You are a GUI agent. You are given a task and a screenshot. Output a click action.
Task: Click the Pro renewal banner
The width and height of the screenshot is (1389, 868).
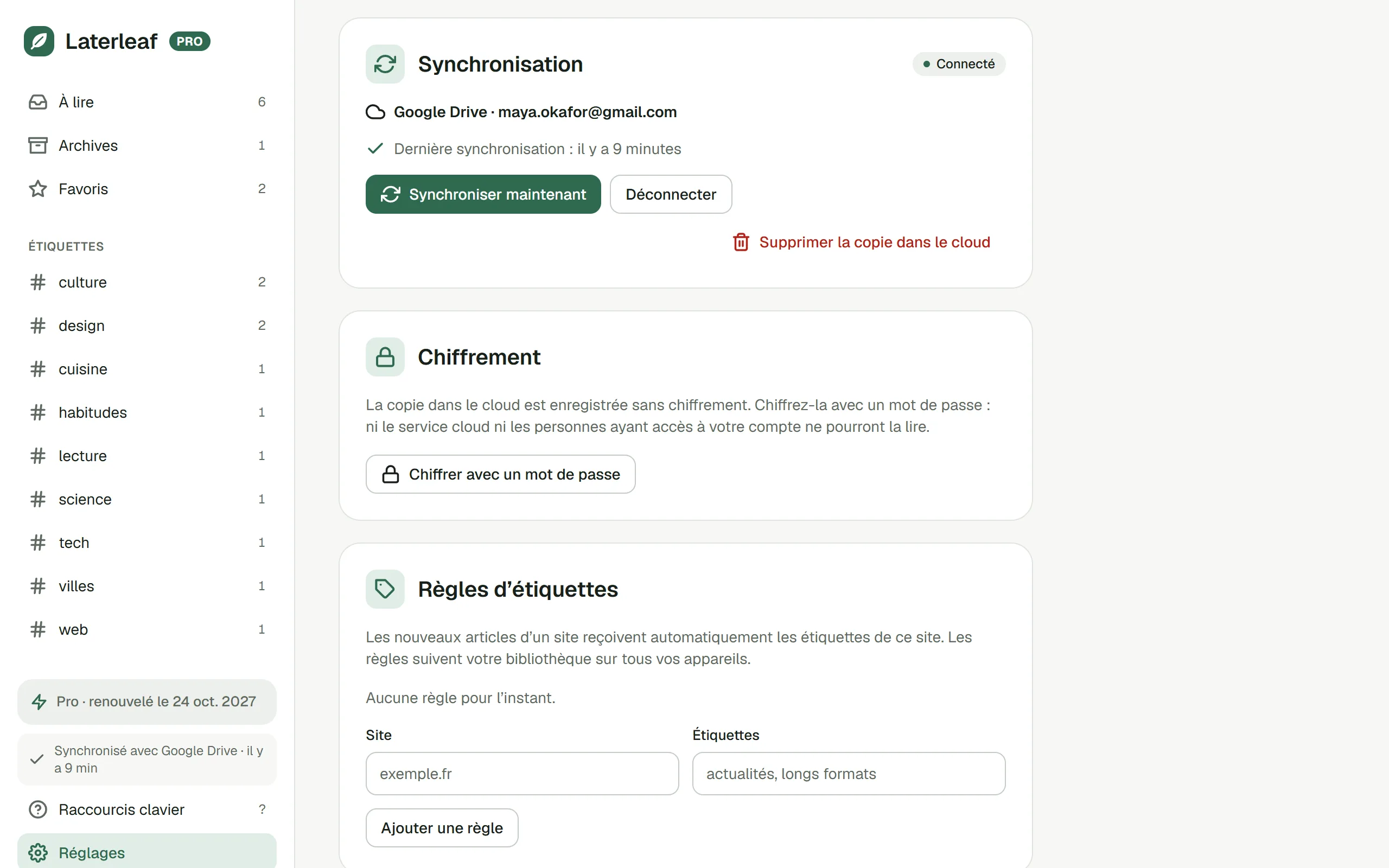(147, 701)
